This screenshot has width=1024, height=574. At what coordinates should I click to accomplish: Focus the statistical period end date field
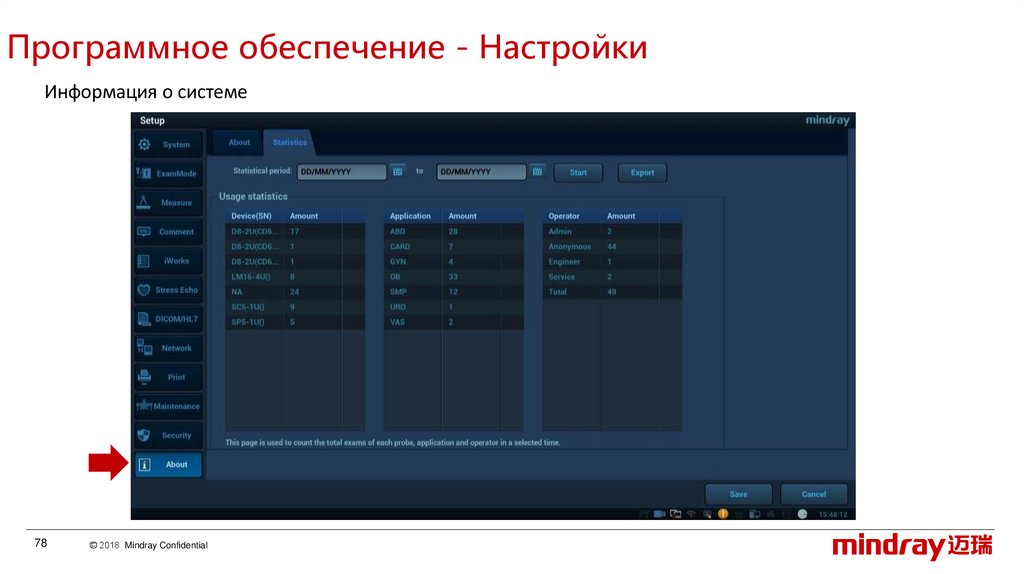[x=481, y=172]
